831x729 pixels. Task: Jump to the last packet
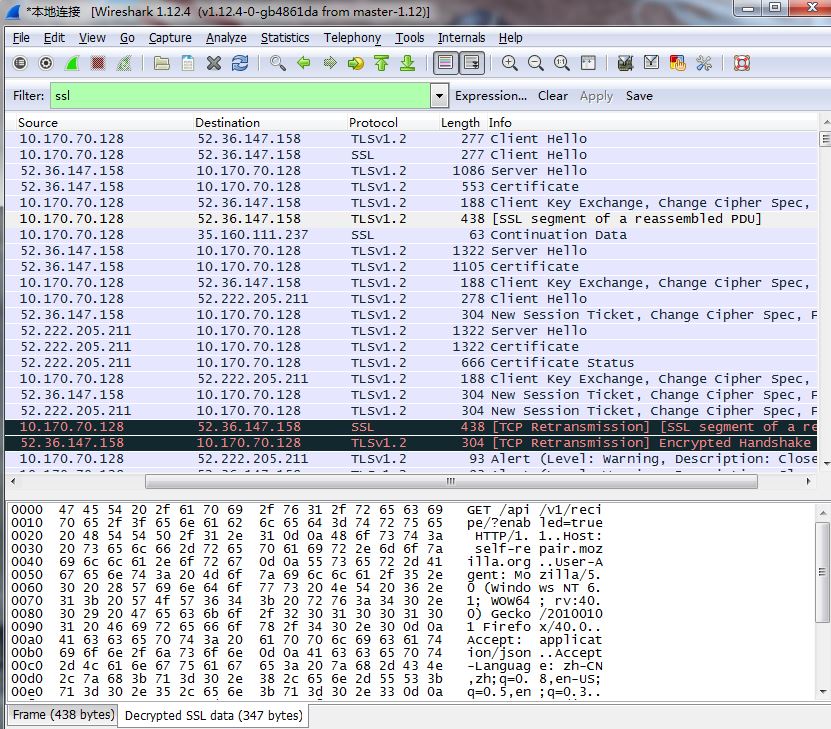(x=408, y=63)
